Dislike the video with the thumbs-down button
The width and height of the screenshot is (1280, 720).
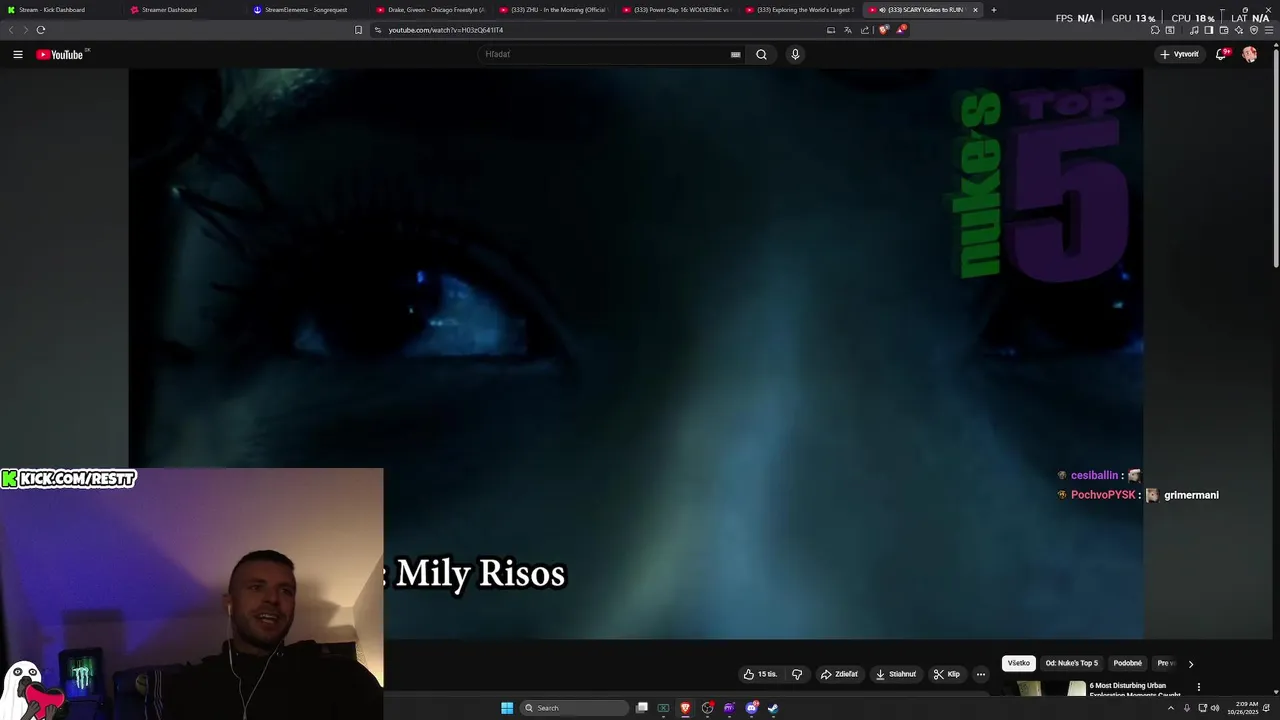(797, 674)
